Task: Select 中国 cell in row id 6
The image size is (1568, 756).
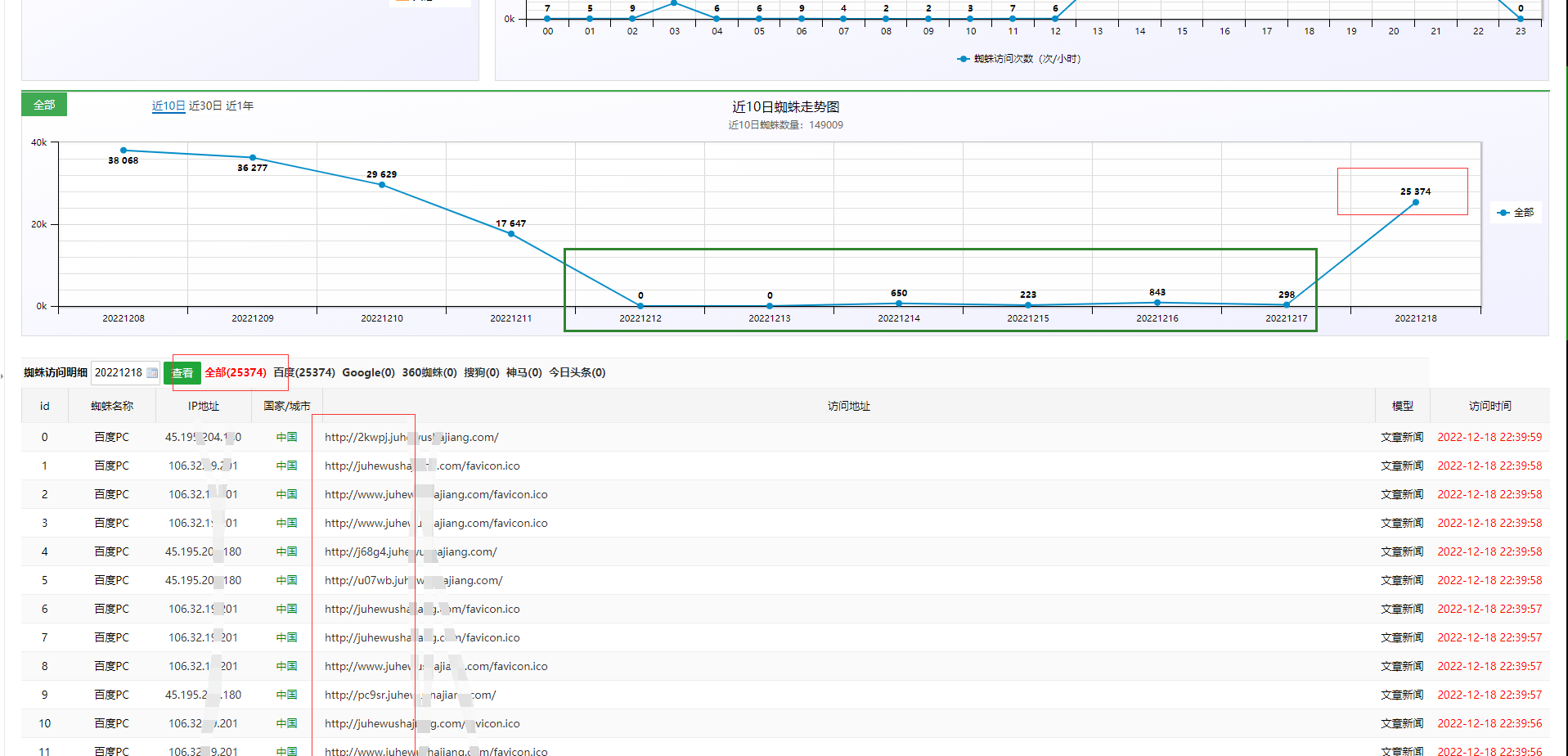Action: (287, 609)
